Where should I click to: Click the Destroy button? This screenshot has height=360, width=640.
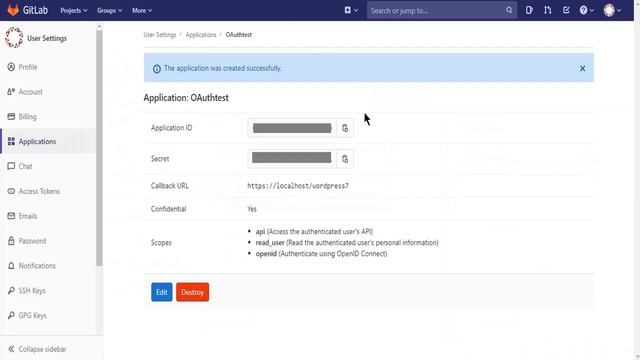click(192, 292)
